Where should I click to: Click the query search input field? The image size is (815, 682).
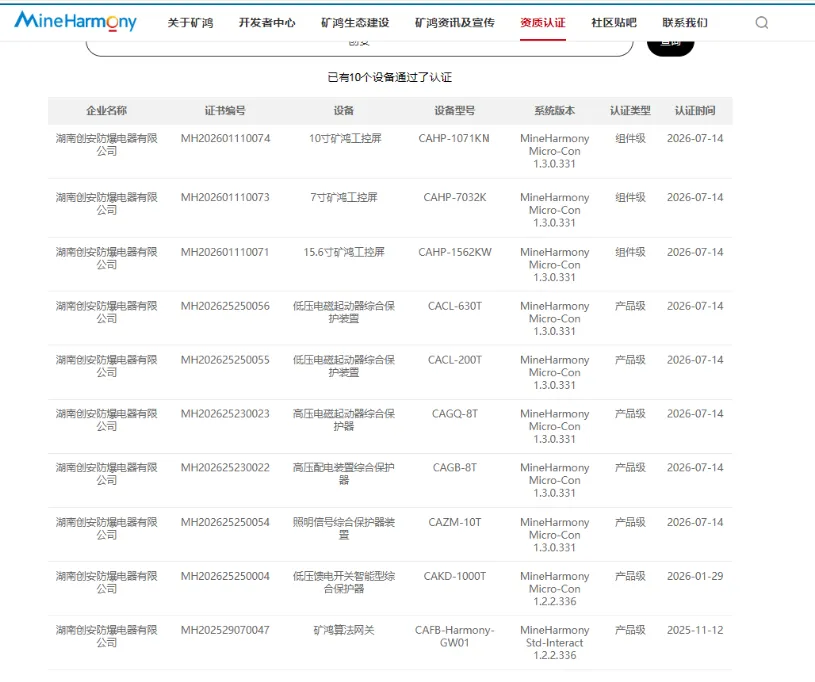(x=359, y=48)
